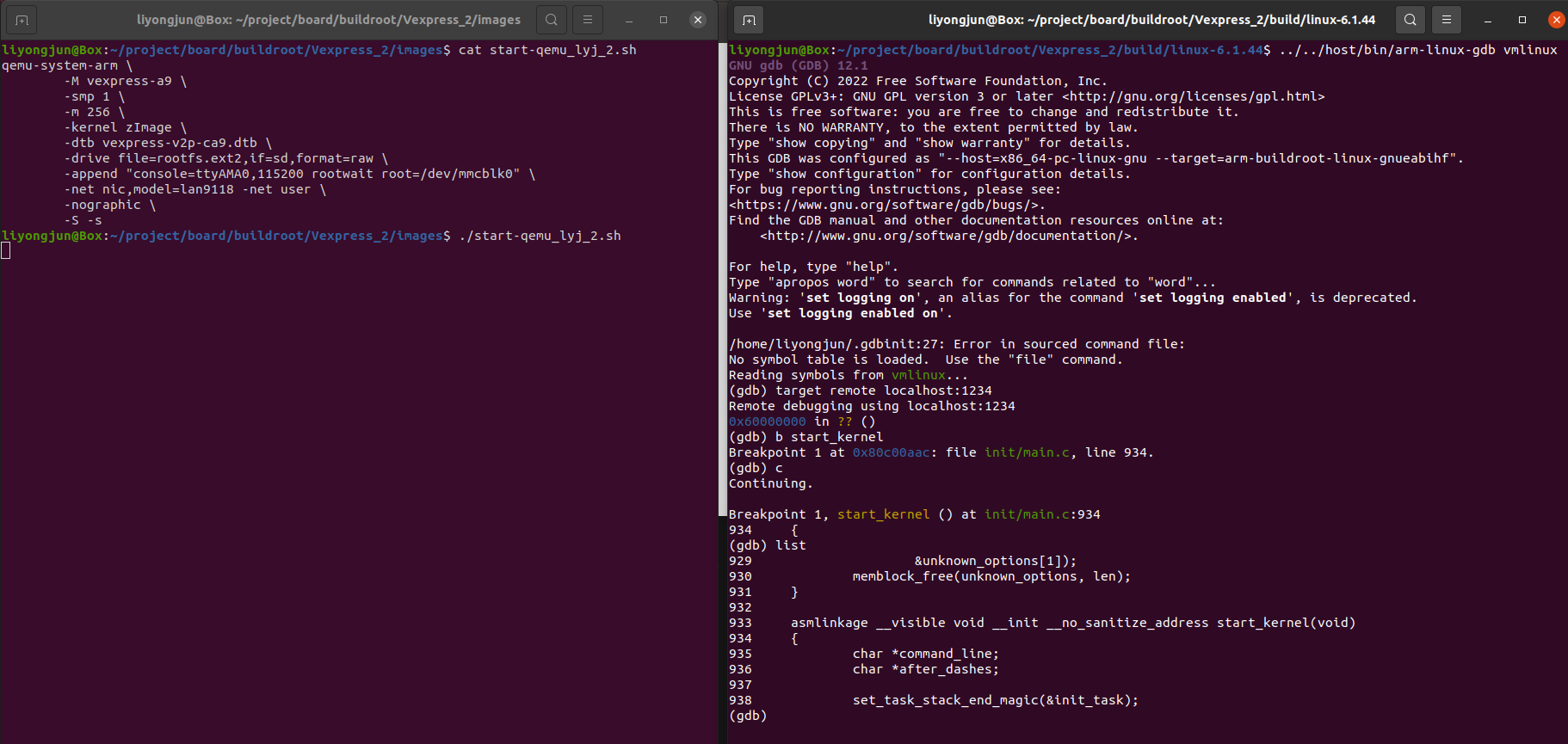
Task: Click the '.gdbinit:27: Error' line
Action: (x=957, y=344)
